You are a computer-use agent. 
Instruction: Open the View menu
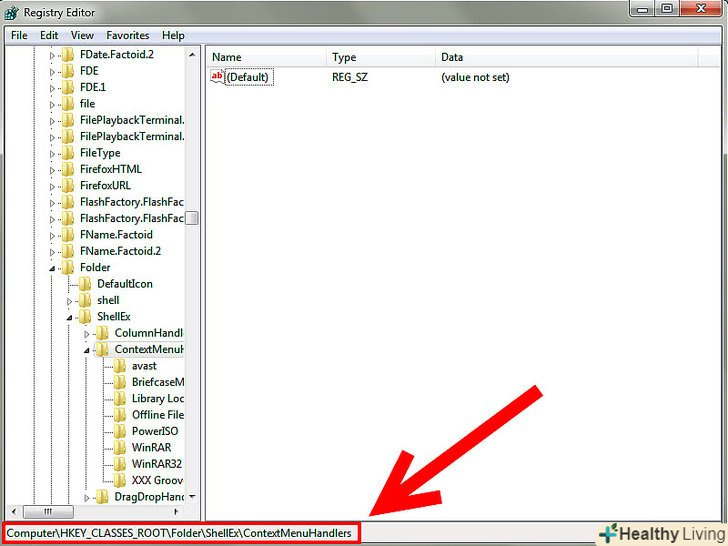click(82, 35)
